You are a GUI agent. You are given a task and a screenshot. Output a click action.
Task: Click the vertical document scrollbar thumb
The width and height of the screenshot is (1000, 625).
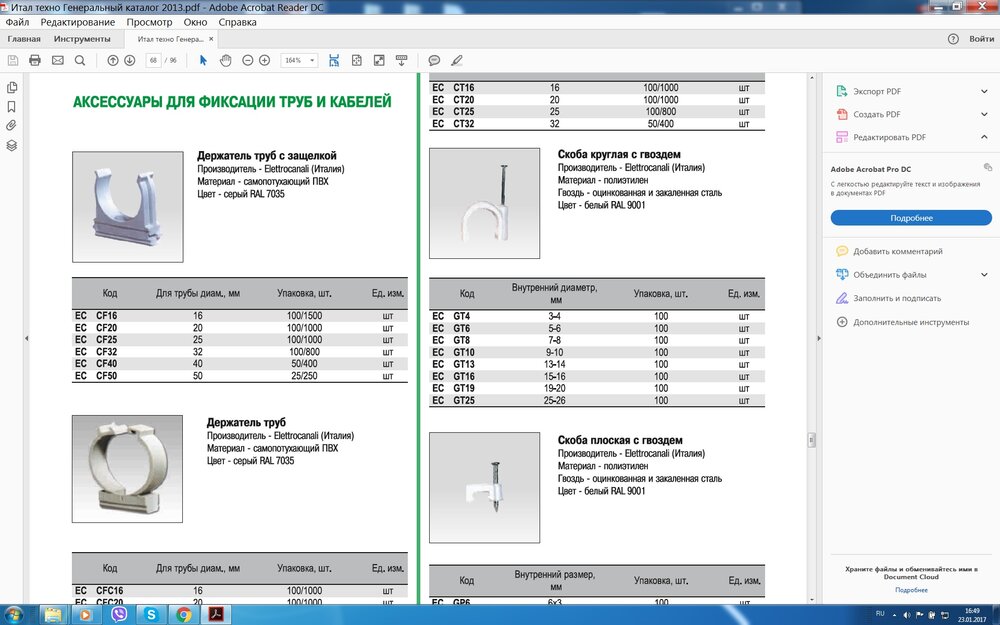pyautogui.click(x=811, y=440)
